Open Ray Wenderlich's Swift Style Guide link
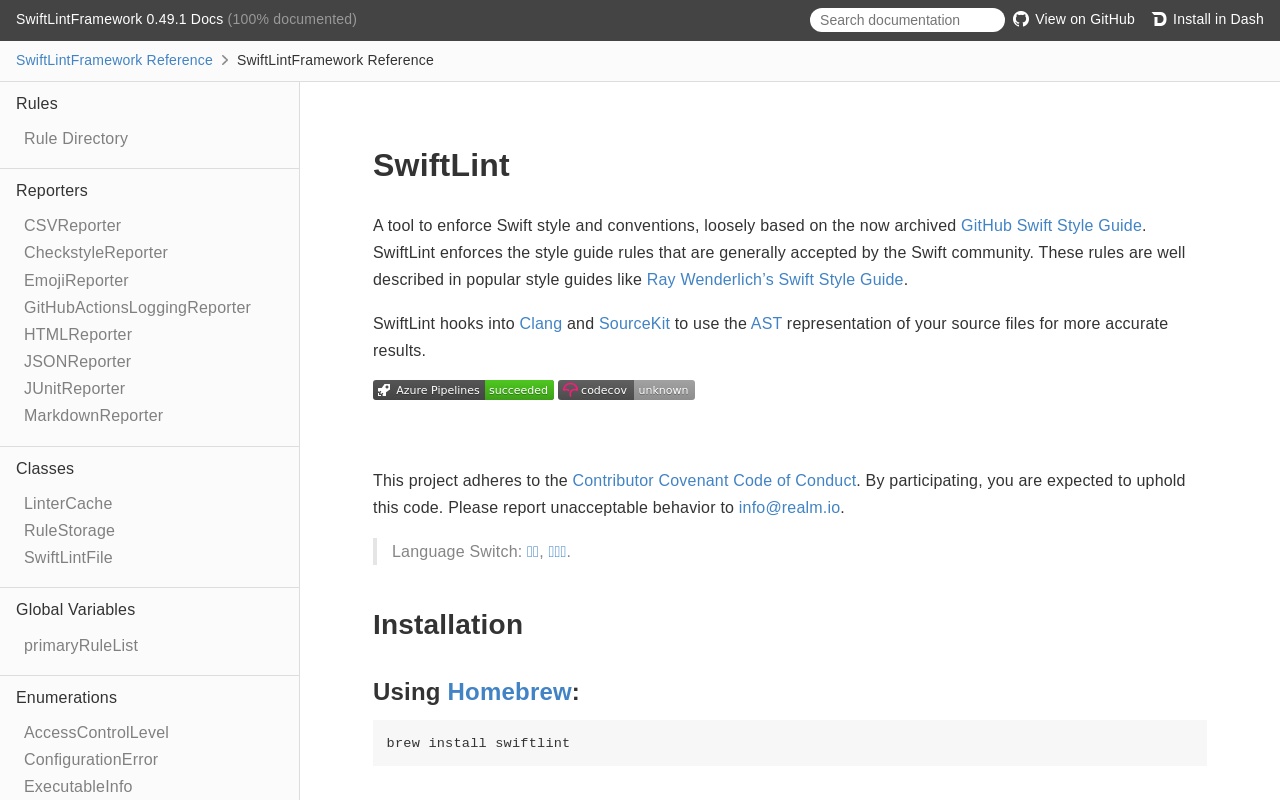 point(774,280)
